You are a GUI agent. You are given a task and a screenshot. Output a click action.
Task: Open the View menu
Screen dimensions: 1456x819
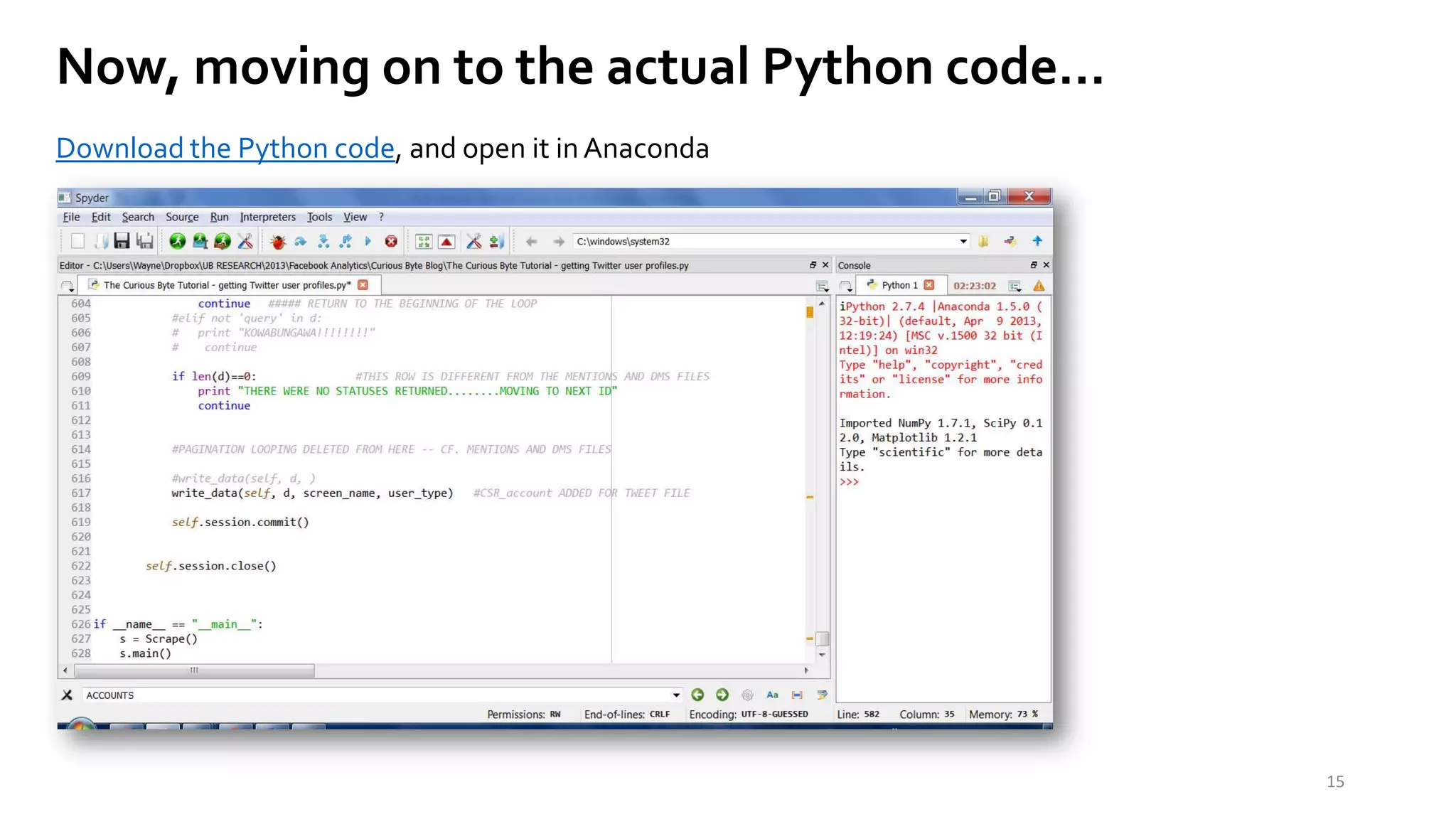tap(355, 217)
